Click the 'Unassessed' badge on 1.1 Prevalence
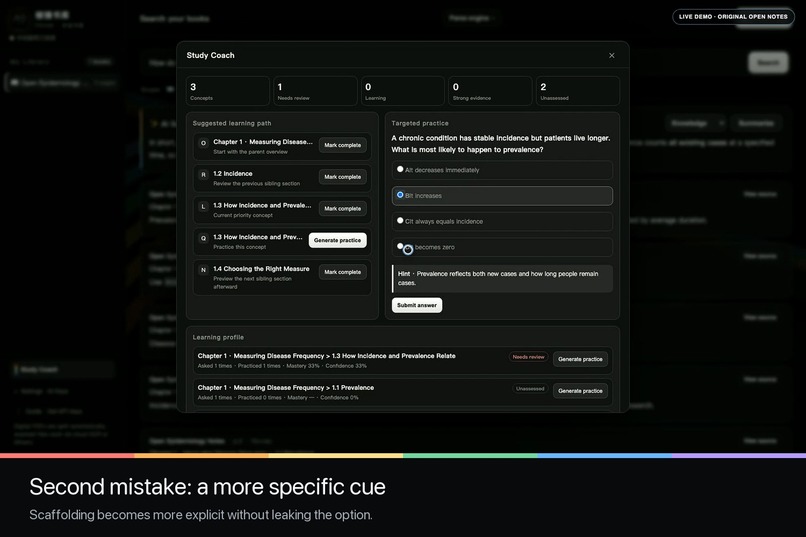 [529, 388]
